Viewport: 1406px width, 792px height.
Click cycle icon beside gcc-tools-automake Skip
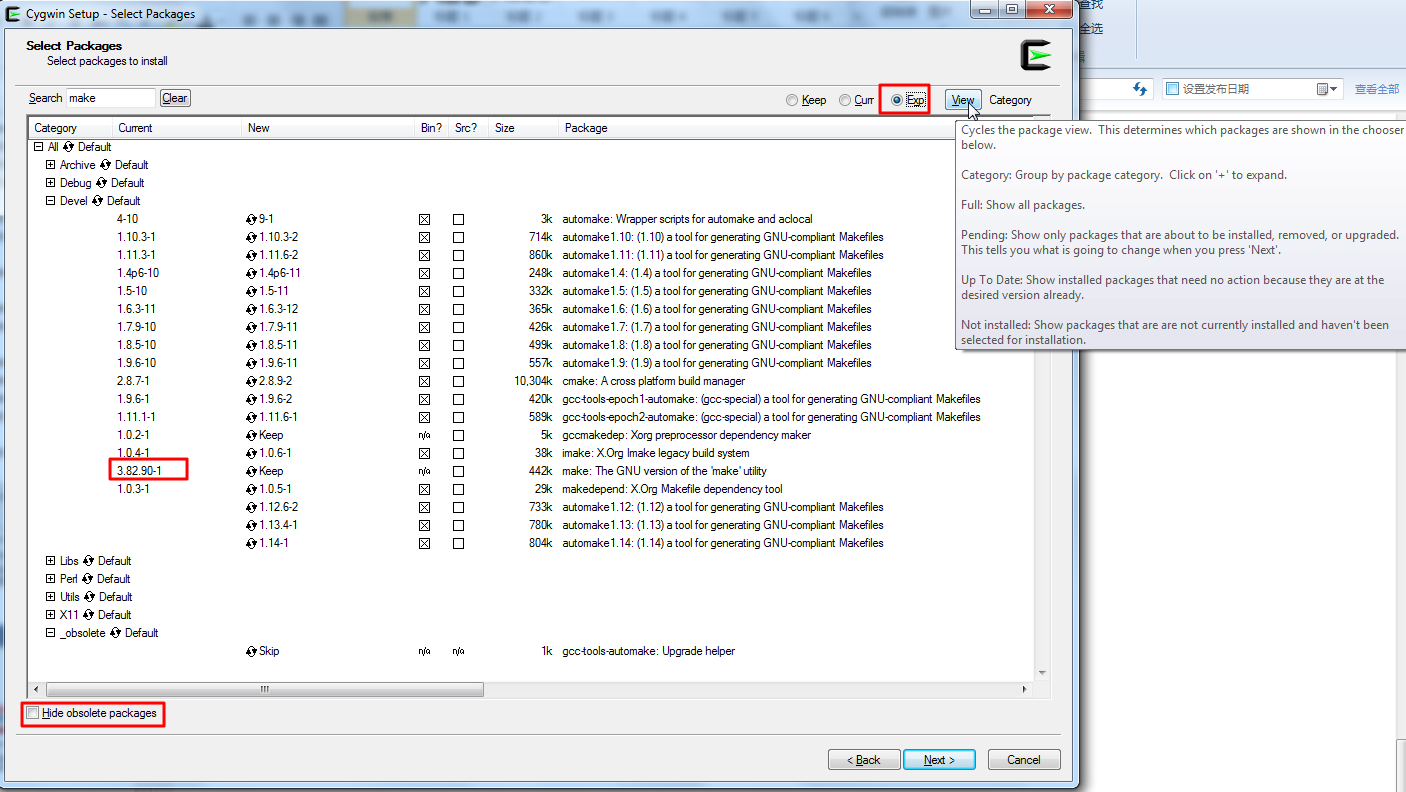point(252,651)
